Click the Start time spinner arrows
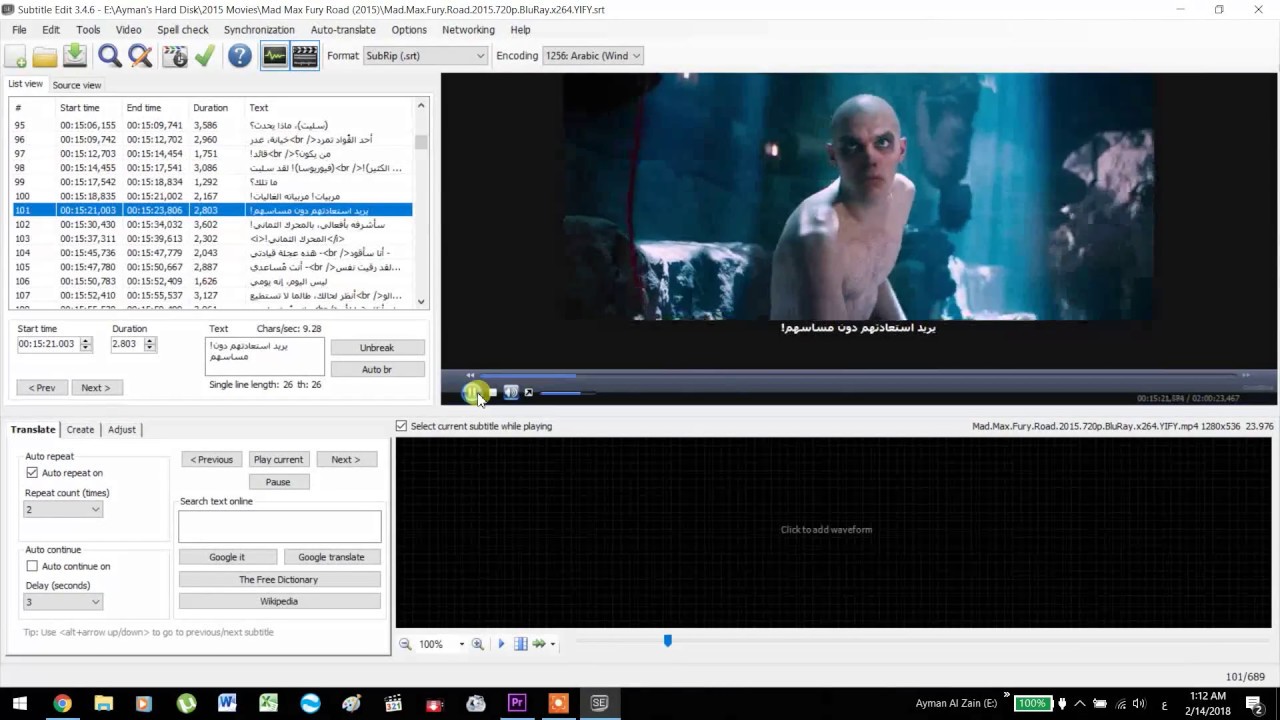 [85, 344]
